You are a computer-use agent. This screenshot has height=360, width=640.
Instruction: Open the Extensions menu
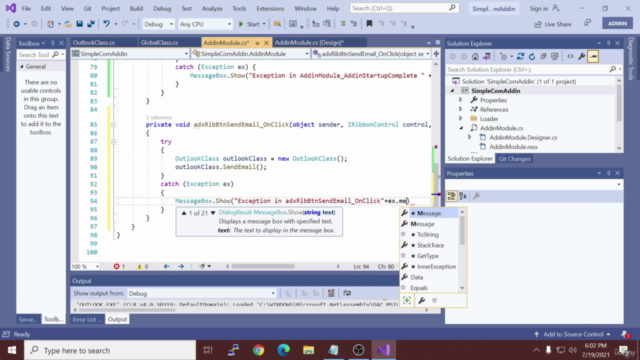point(270,9)
